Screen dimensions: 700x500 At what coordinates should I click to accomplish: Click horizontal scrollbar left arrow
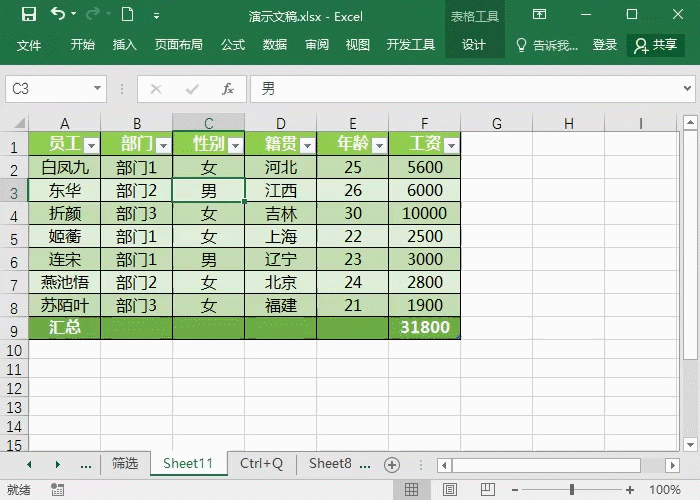(444, 466)
